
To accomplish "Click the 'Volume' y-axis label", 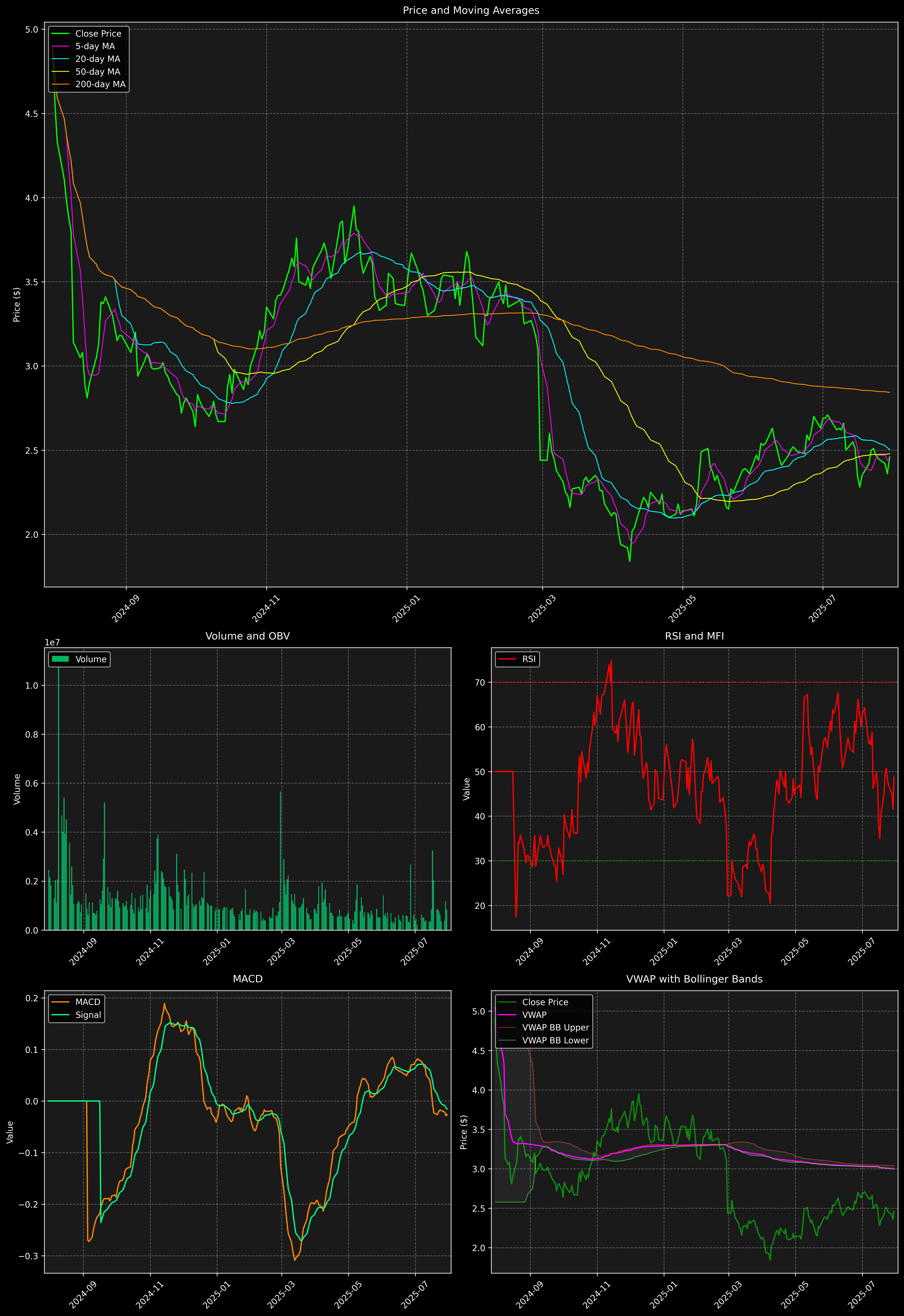I will coord(17,789).
